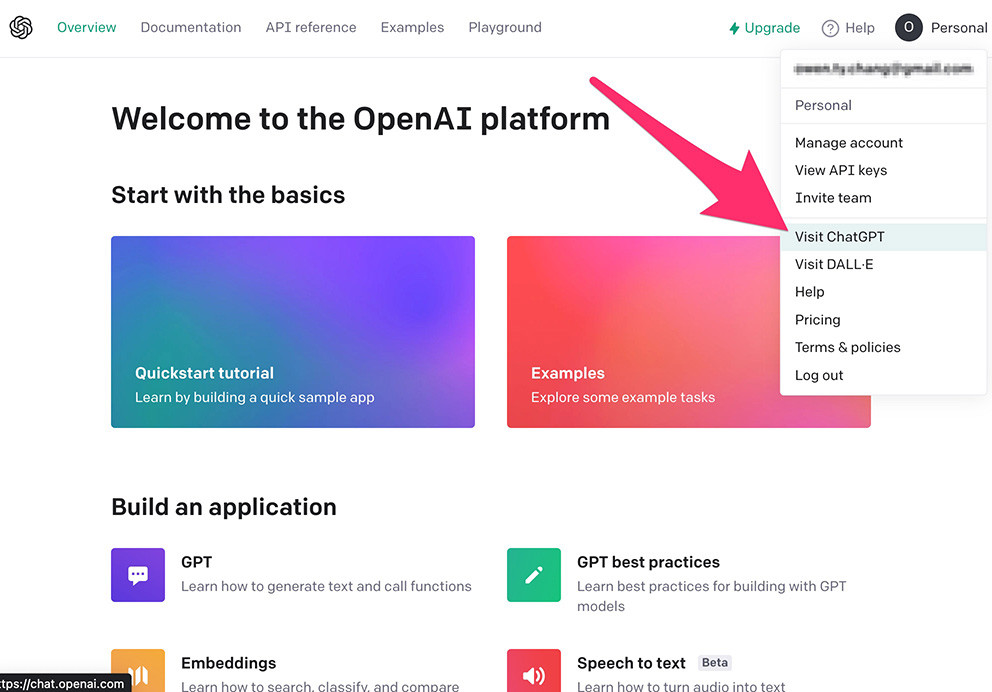The height and width of the screenshot is (692, 992).
Task: Click 'Learn how to generate text and call functions'
Action: click(x=326, y=586)
